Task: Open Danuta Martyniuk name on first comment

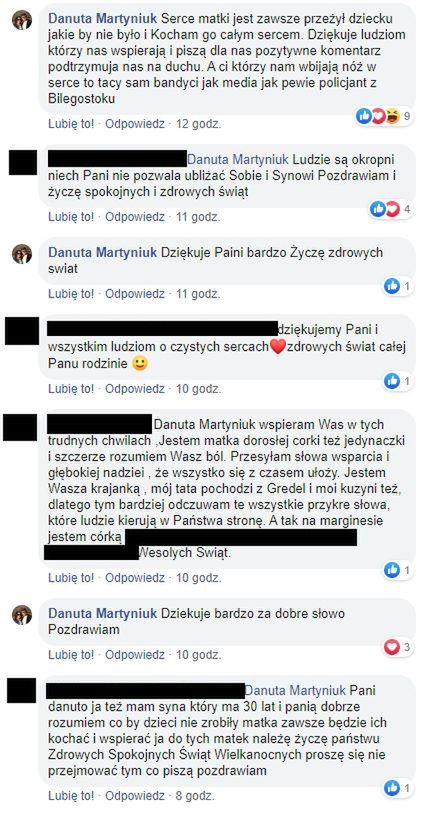Action: tap(102, 19)
